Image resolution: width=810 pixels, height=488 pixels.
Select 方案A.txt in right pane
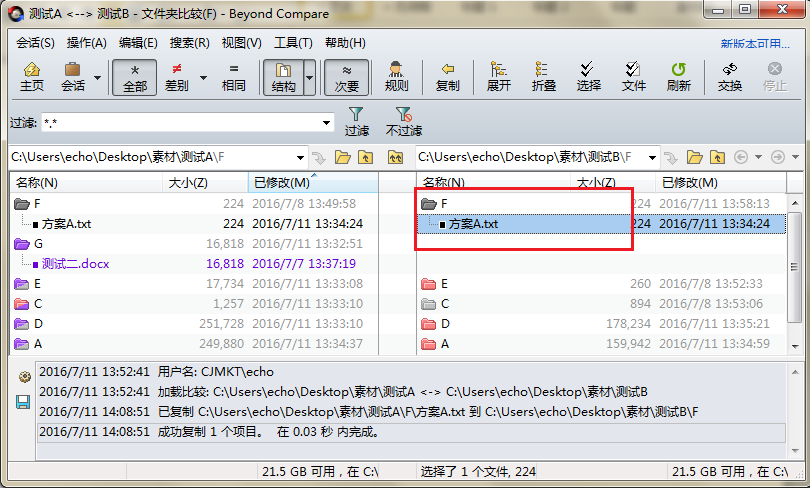coord(473,224)
